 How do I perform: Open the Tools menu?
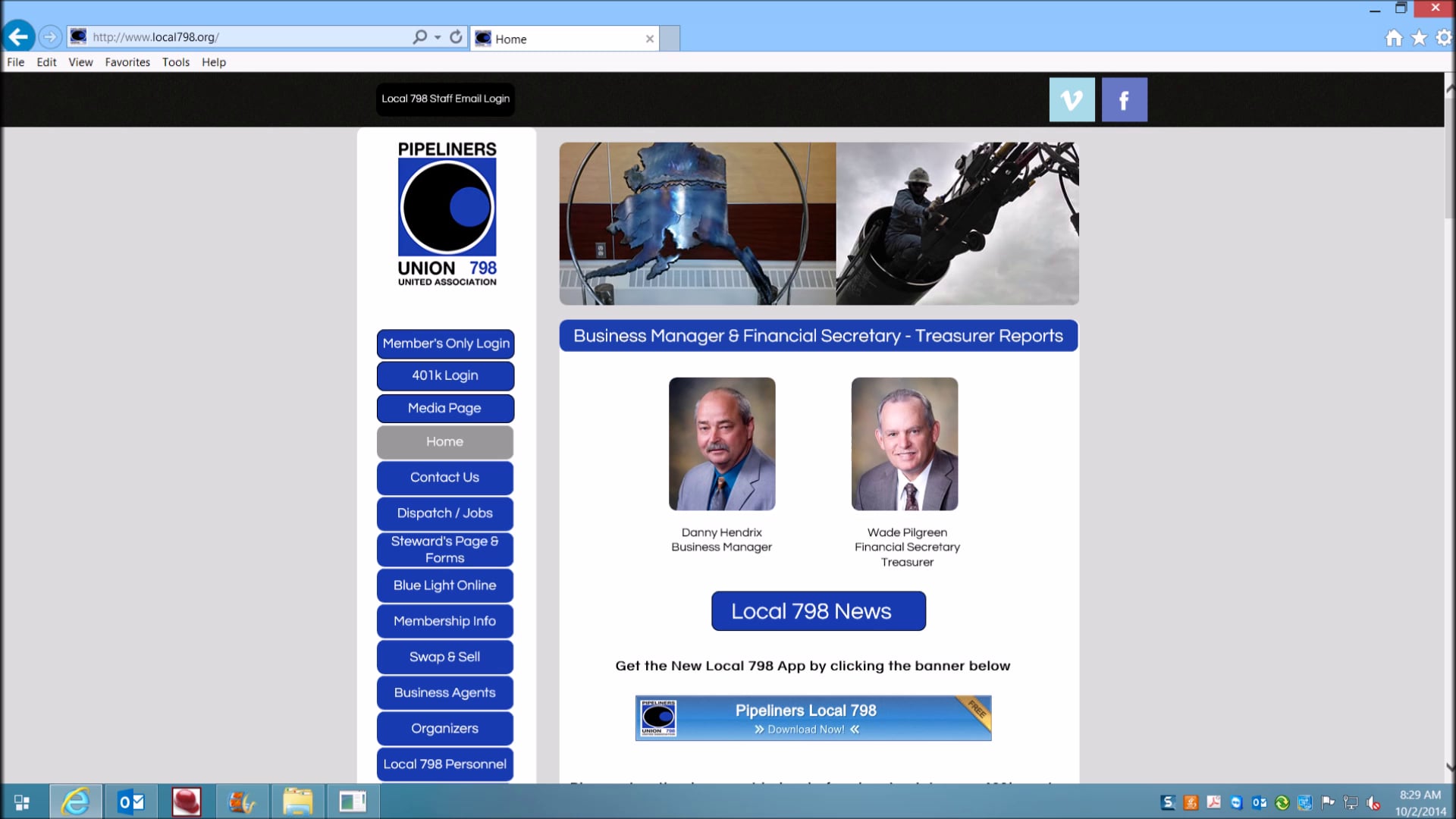pos(175,62)
